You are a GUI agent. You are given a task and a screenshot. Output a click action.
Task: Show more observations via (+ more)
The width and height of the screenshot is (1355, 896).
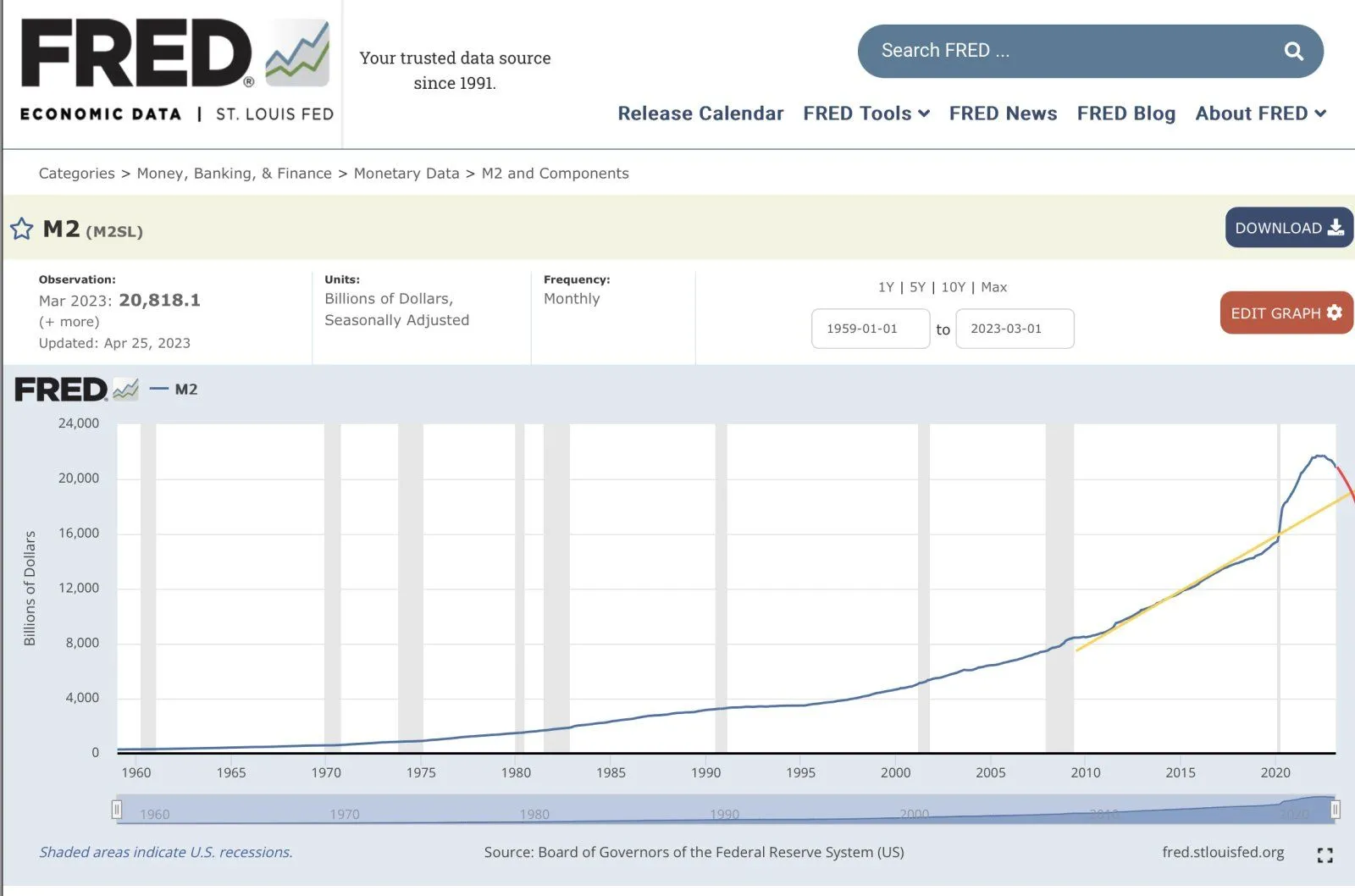coord(69,322)
